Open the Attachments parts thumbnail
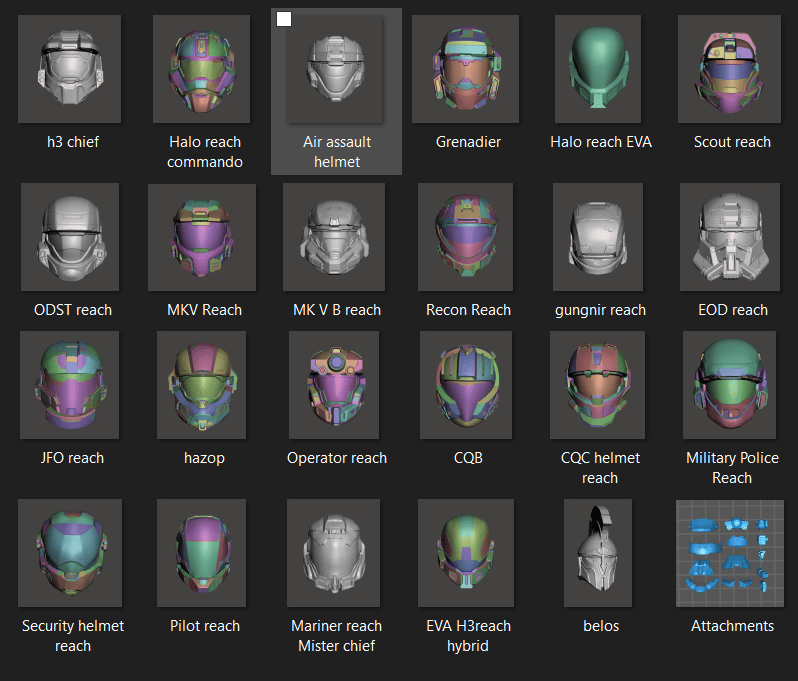This screenshot has height=681, width=798. click(730, 553)
